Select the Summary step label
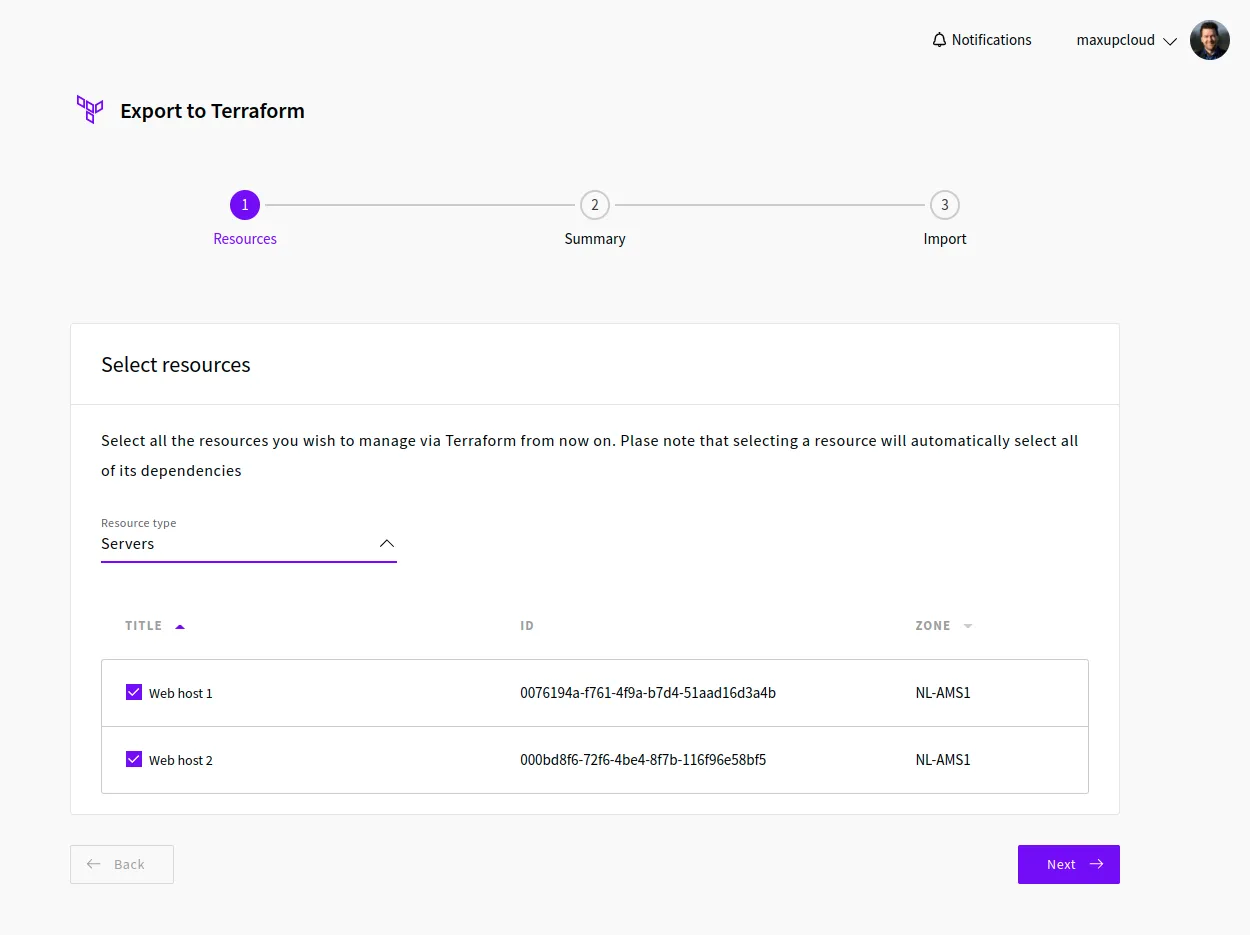This screenshot has height=935, width=1250. pos(595,239)
